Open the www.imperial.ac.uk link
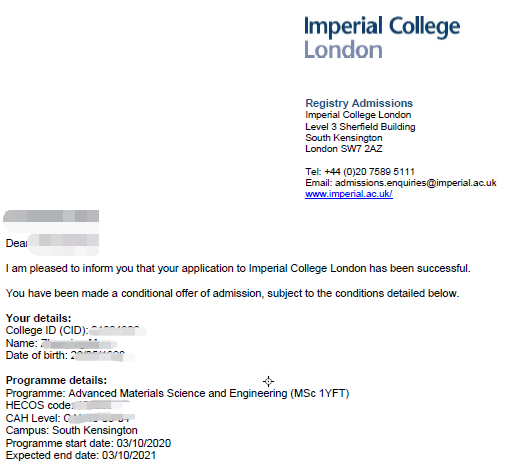The image size is (510, 468). pyautogui.click(x=349, y=194)
